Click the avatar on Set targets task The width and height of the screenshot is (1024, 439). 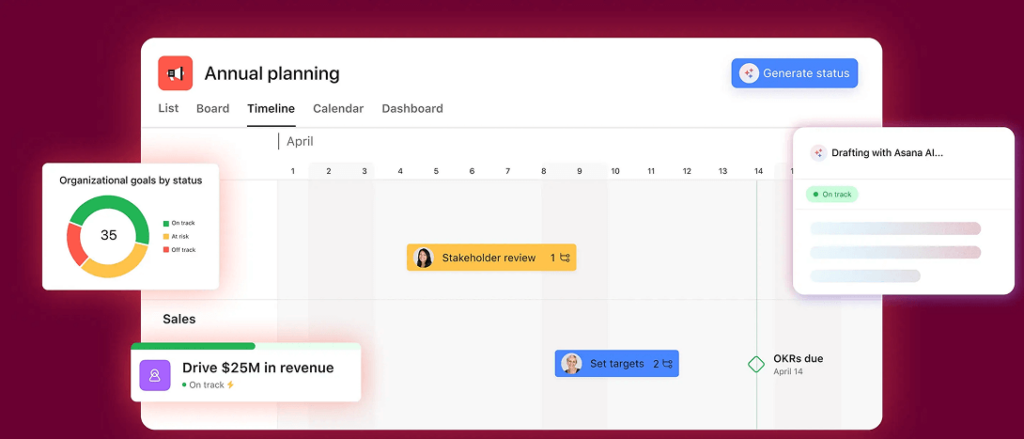(571, 364)
